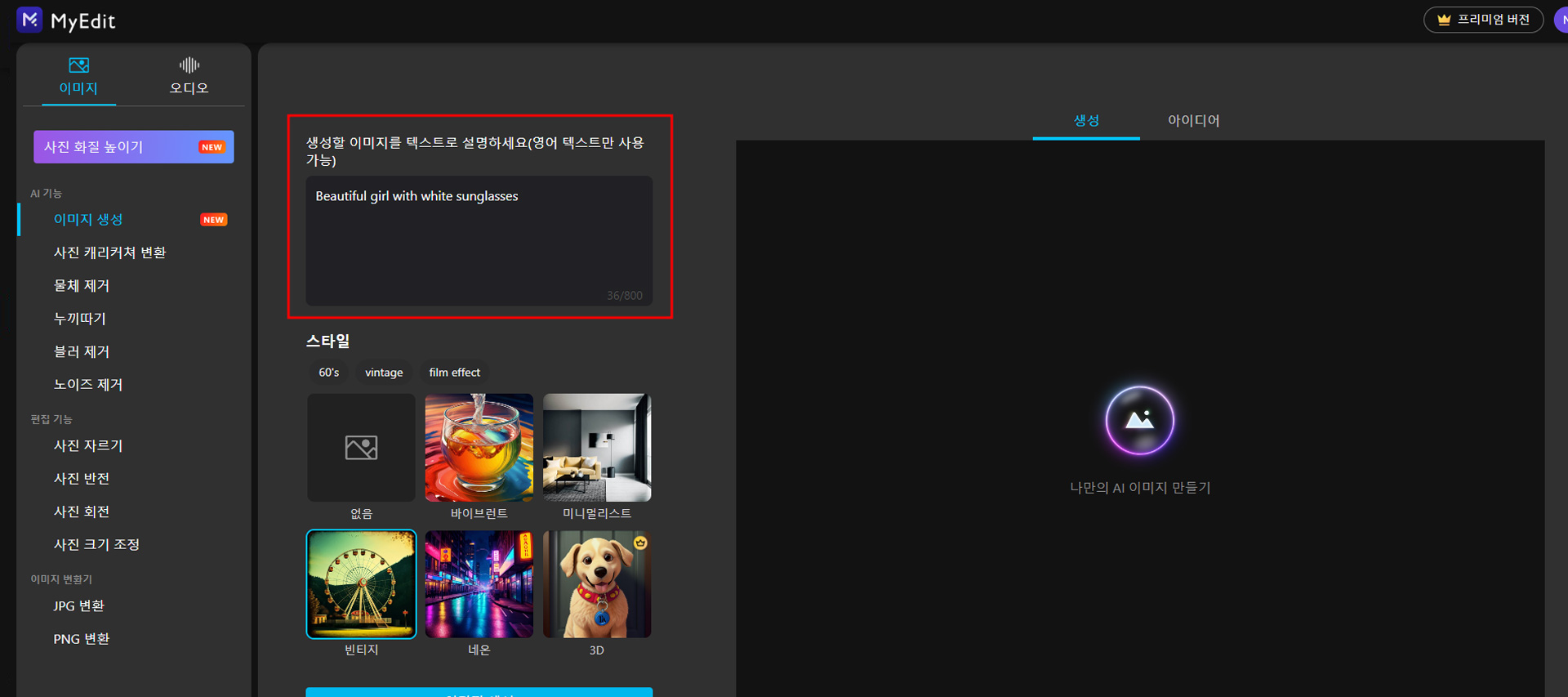Click the MyEdit brand name text

(83, 21)
